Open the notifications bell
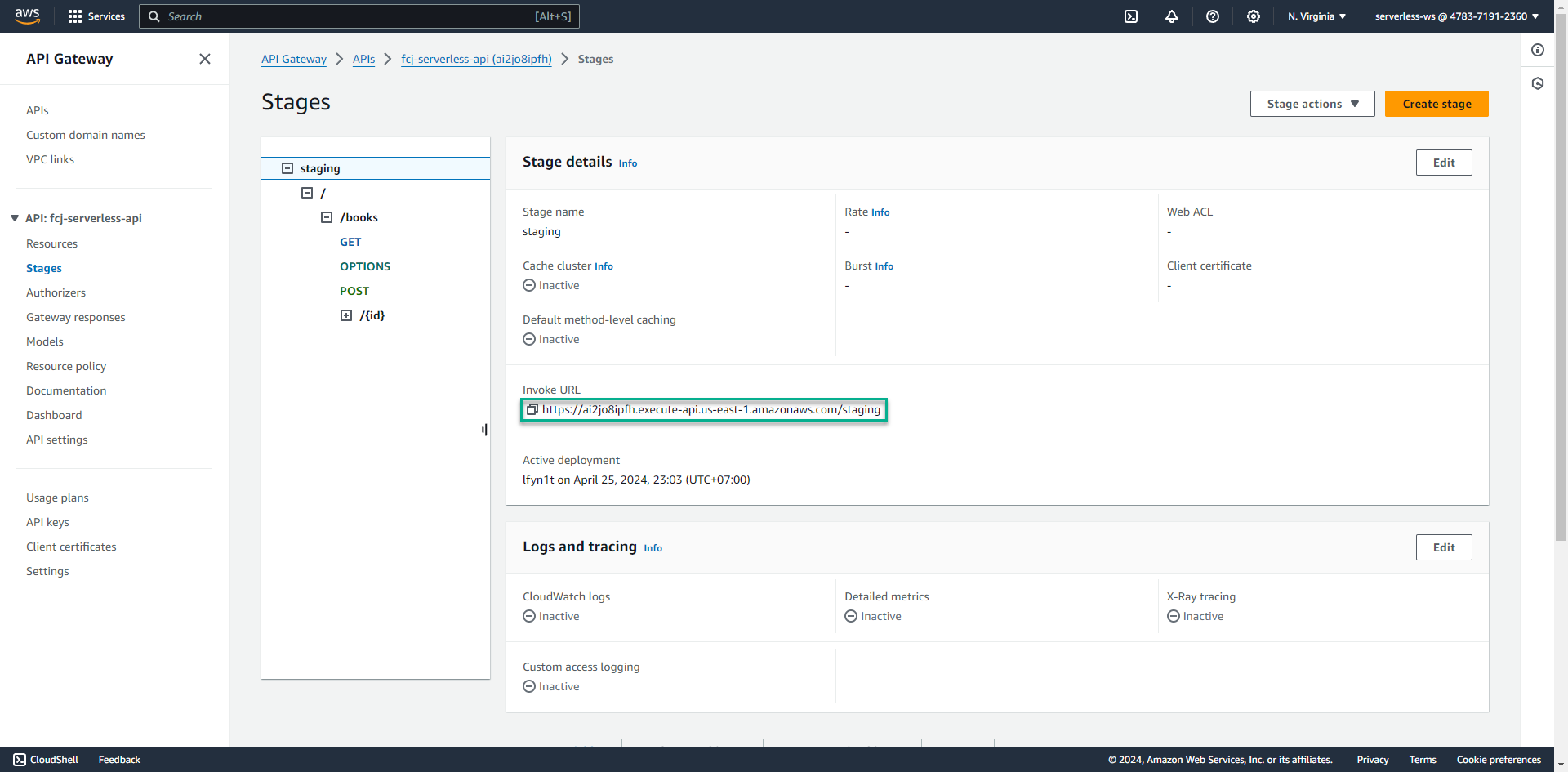 pos(1172,16)
